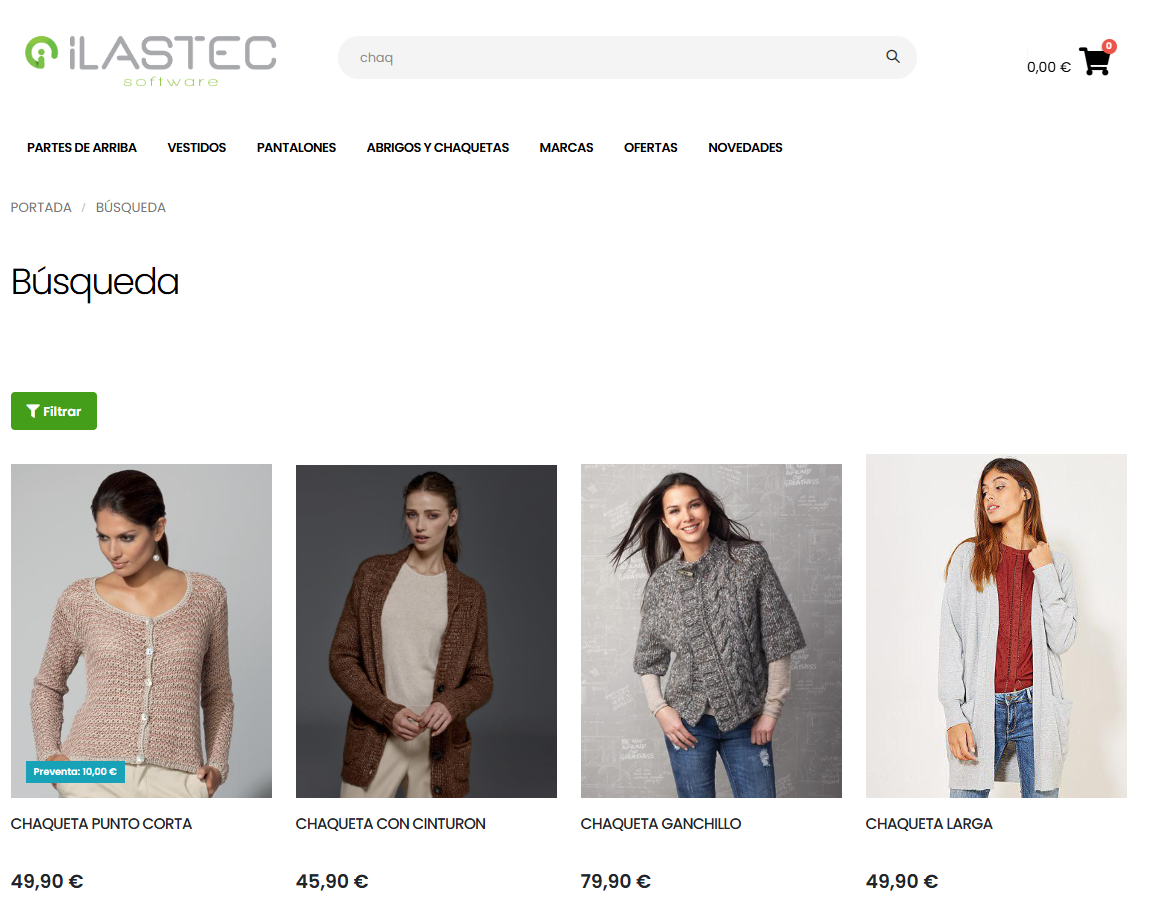This screenshot has width=1151, height=897.
Task: Click the Preventa 10,00 € label
Action: [x=75, y=771]
